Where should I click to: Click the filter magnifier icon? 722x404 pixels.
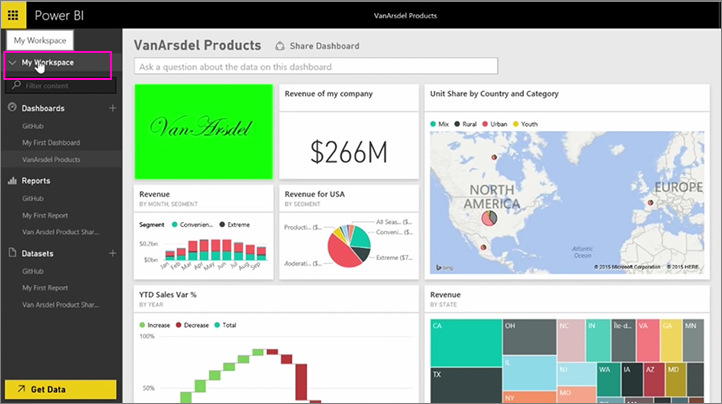click(x=17, y=85)
